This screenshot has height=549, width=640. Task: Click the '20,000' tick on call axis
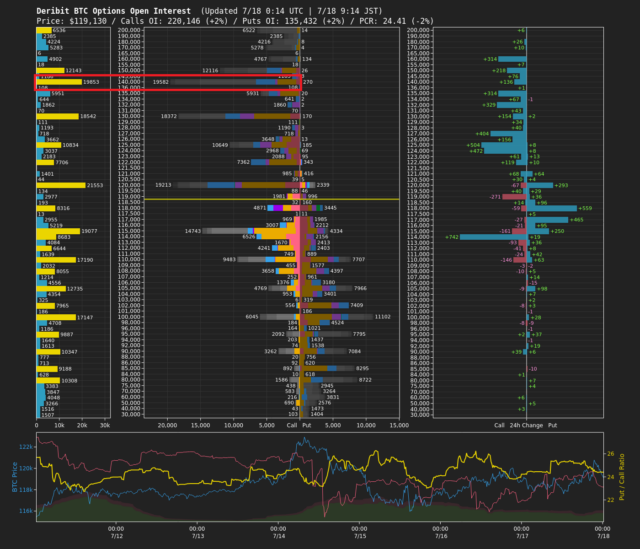pos(167,425)
